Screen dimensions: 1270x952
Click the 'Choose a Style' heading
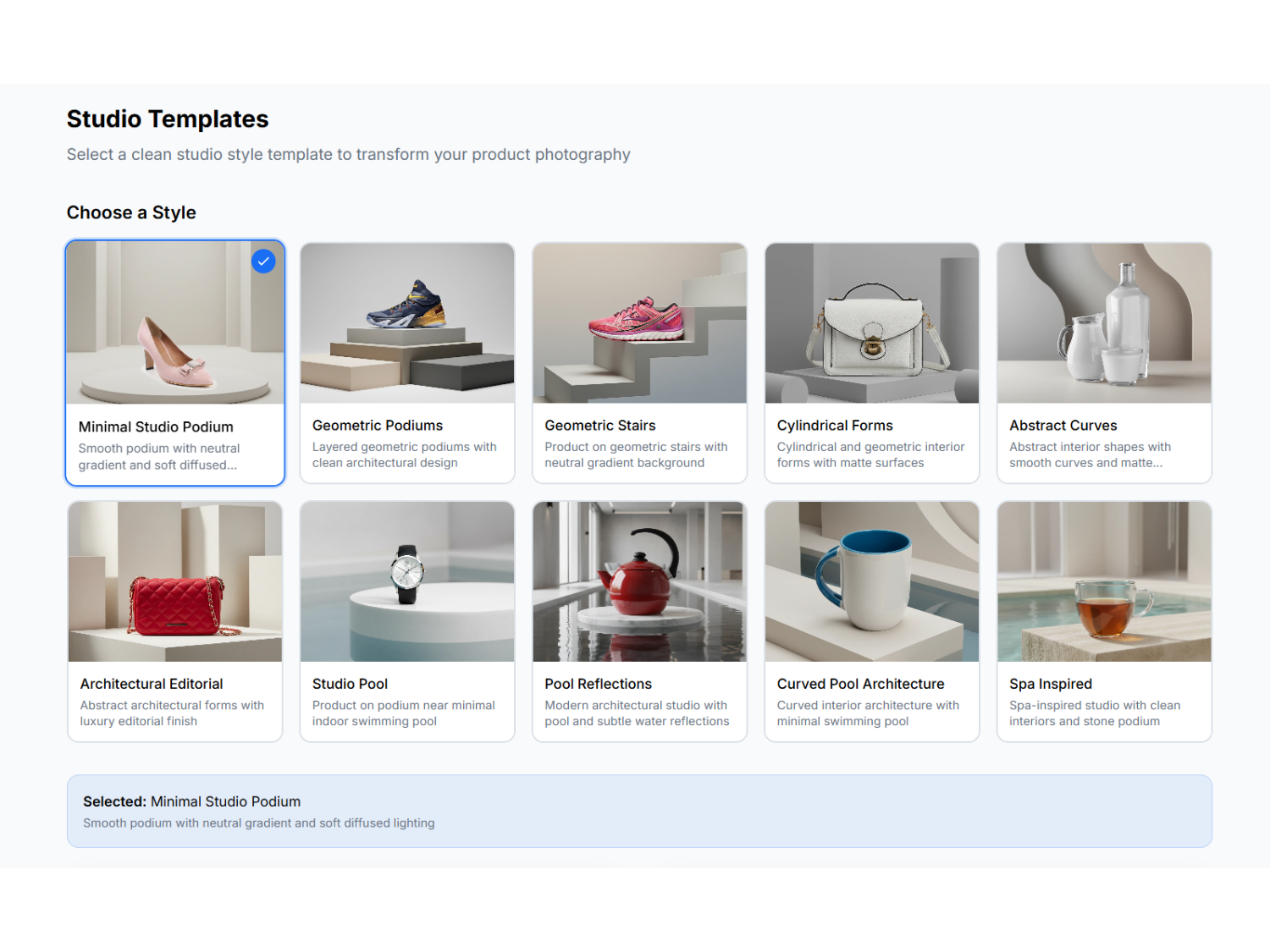[x=131, y=212]
